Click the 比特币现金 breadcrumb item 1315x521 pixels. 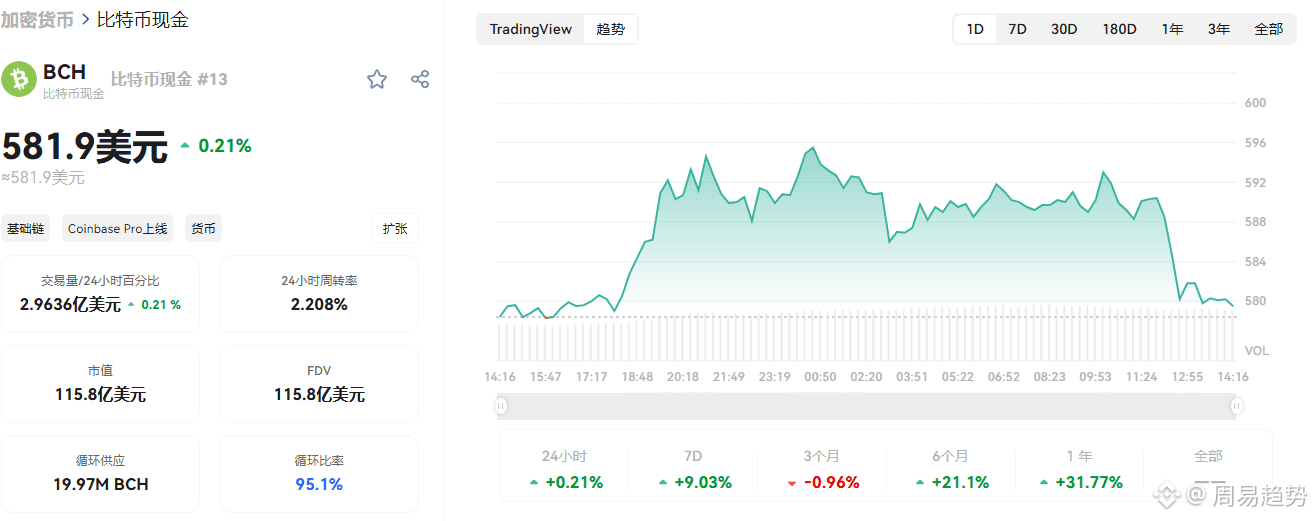click(142, 19)
